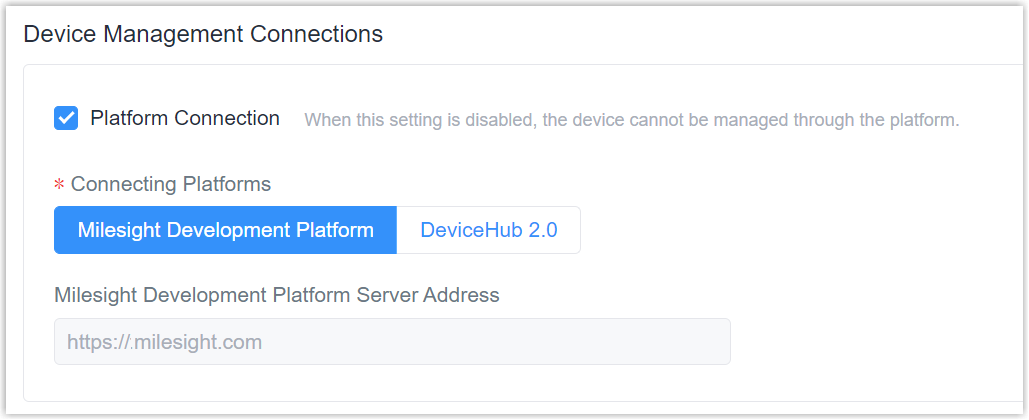This screenshot has height=420, width=1029.
Task: Click the https://.milesight.com placeholder text
Action: [164, 342]
